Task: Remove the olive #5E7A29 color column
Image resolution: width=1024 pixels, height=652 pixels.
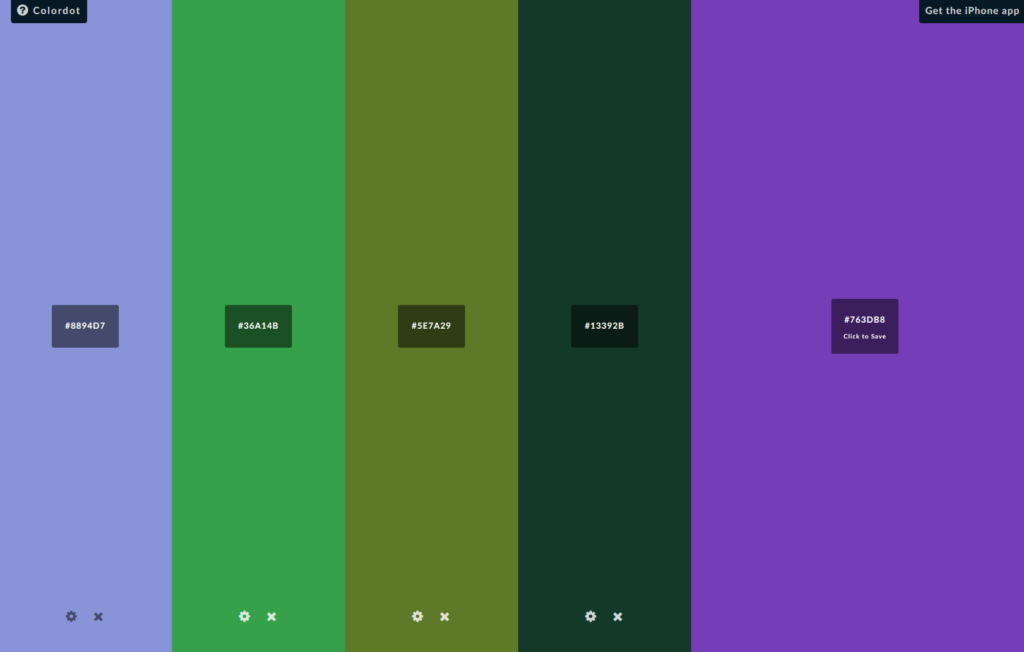Action: 444,616
